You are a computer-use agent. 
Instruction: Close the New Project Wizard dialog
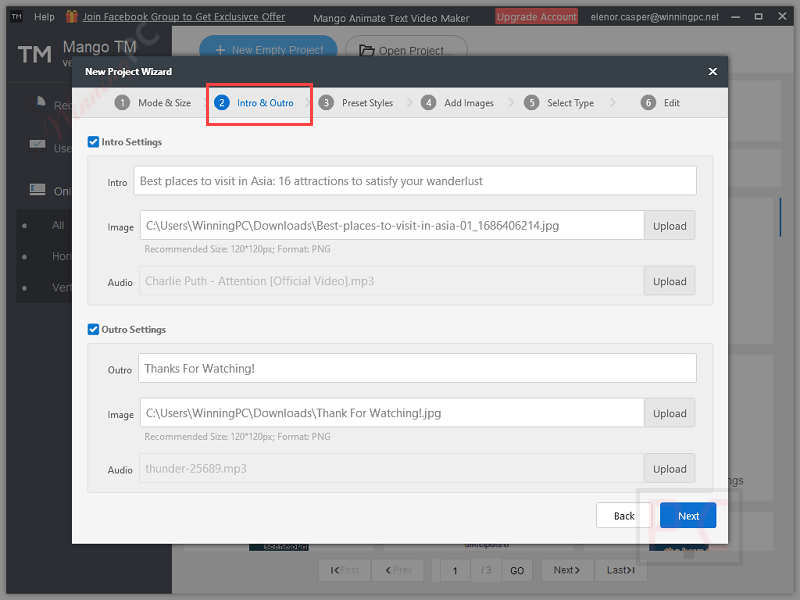tap(712, 71)
